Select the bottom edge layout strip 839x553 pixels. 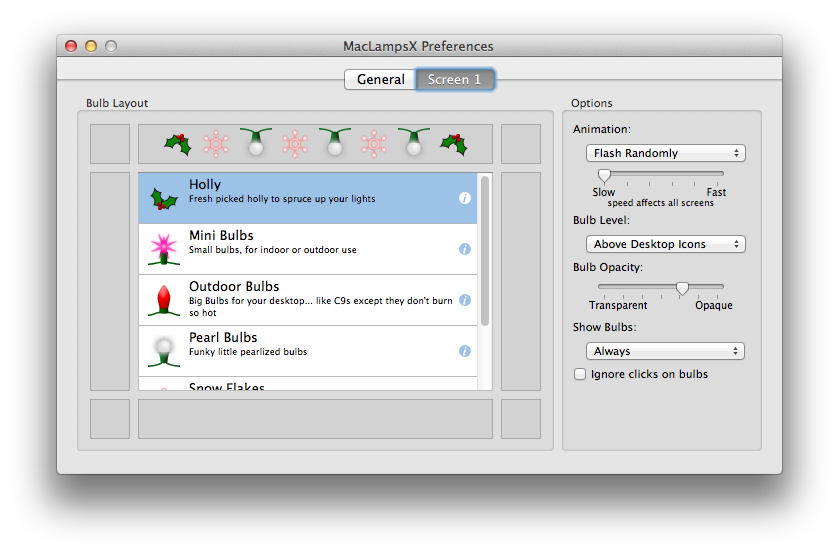(315, 419)
